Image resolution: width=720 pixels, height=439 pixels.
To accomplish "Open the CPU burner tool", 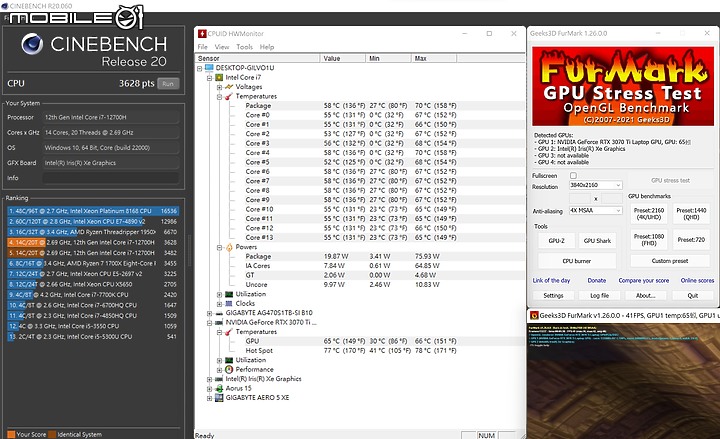I will pyautogui.click(x=577, y=261).
